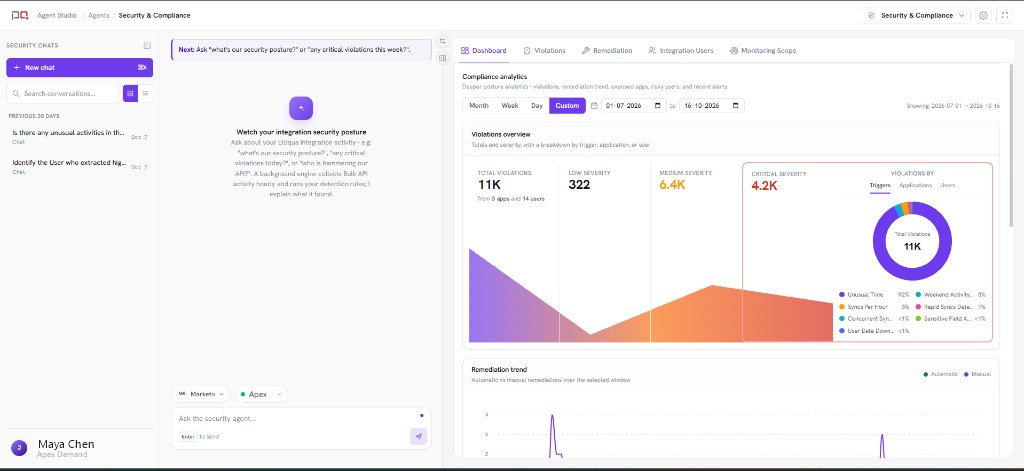The image size is (1024, 471).
Task: Click the donut chart Total Violations
Action: [x=912, y=240]
